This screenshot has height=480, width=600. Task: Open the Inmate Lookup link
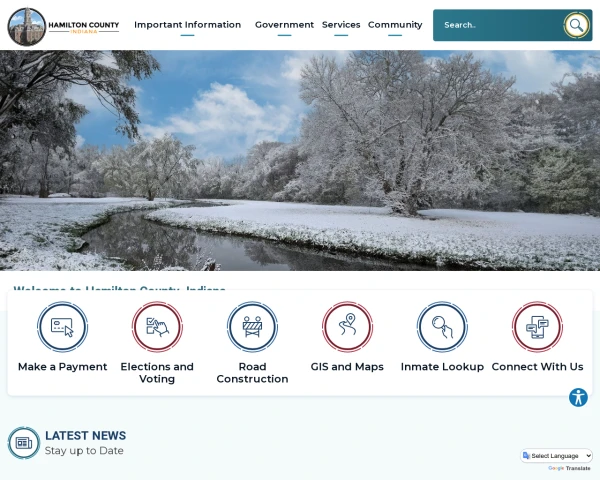coord(442,367)
